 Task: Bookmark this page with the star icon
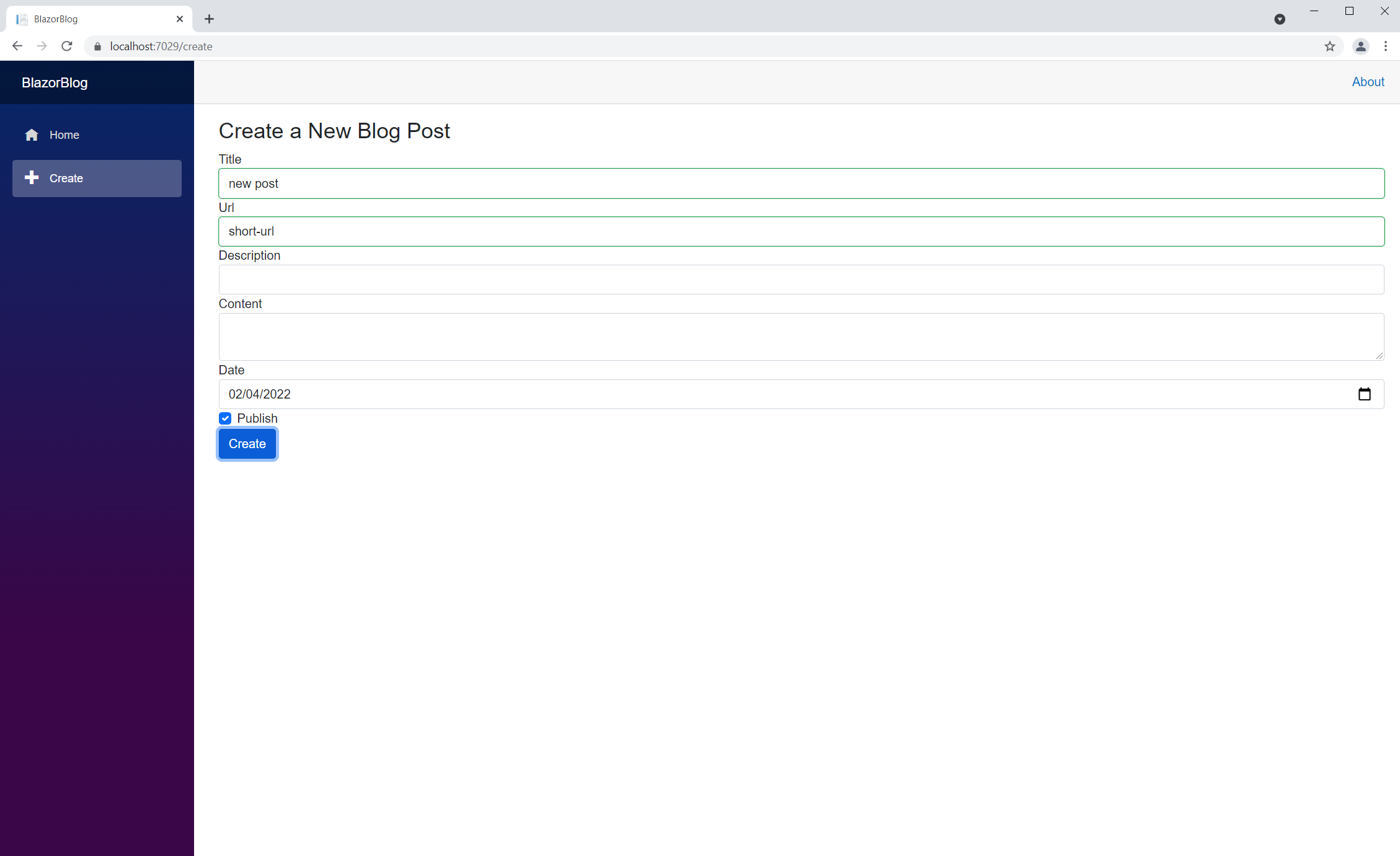click(x=1329, y=46)
